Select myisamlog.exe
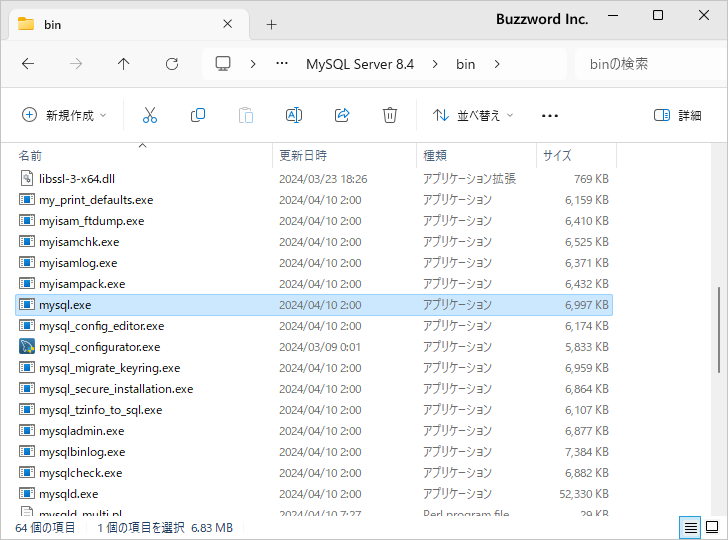 point(314,263)
